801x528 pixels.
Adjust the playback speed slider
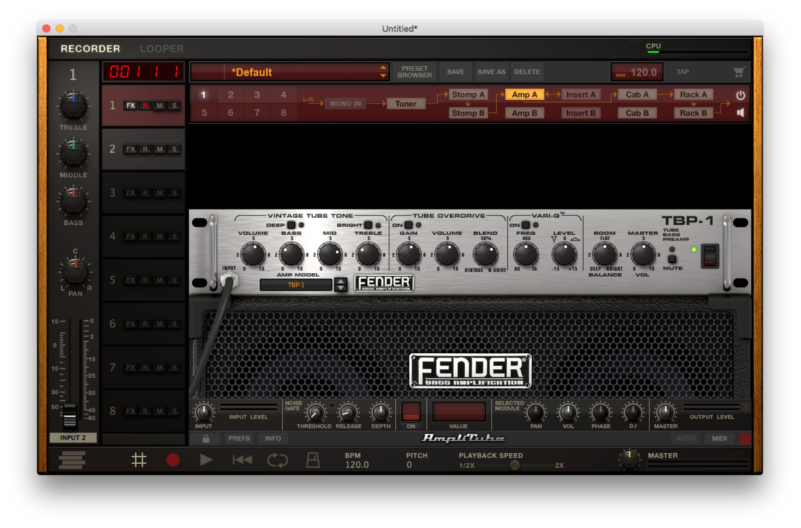515,465
